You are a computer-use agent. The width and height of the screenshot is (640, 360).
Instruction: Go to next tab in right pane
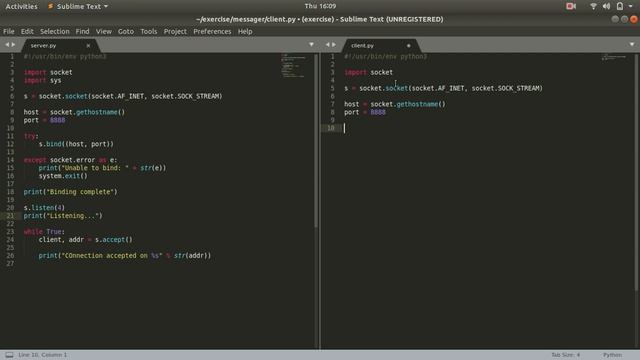coord(334,44)
